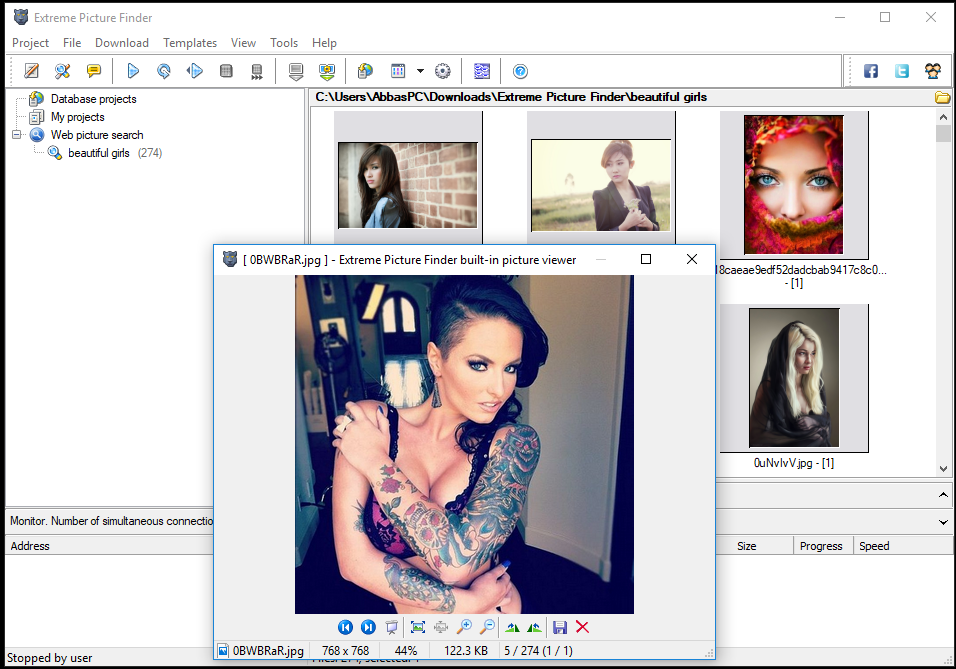The image size is (956, 669).
Task: Click the Facebook icon
Action: (x=871, y=71)
